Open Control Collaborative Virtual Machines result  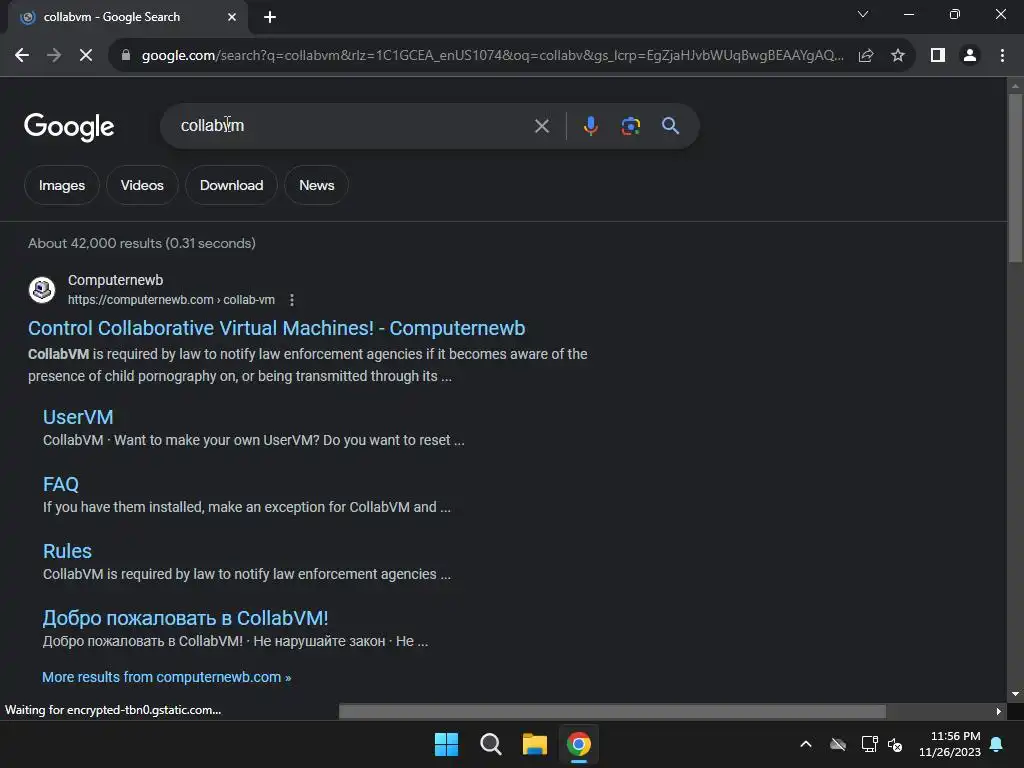pos(276,328)
